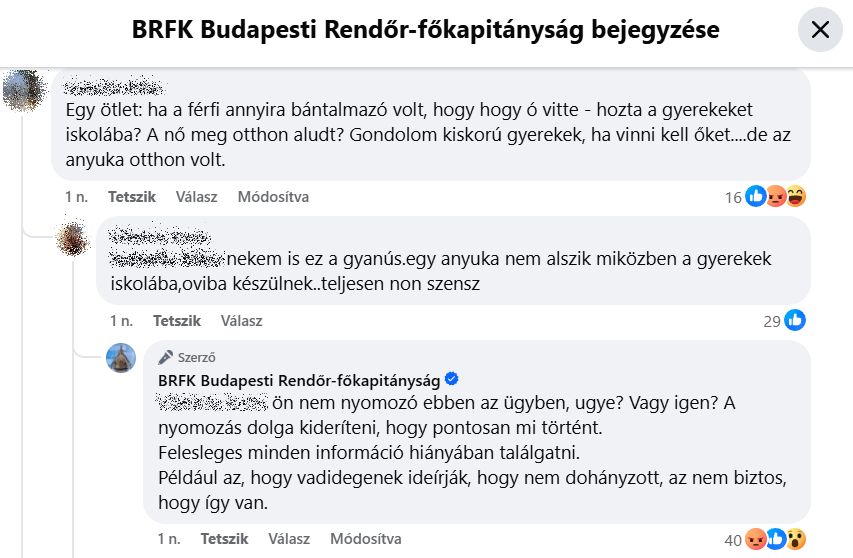Click Tetszik under the BRFK reply
This screenshot has width=853, height=558.
(x=224, y=538)
